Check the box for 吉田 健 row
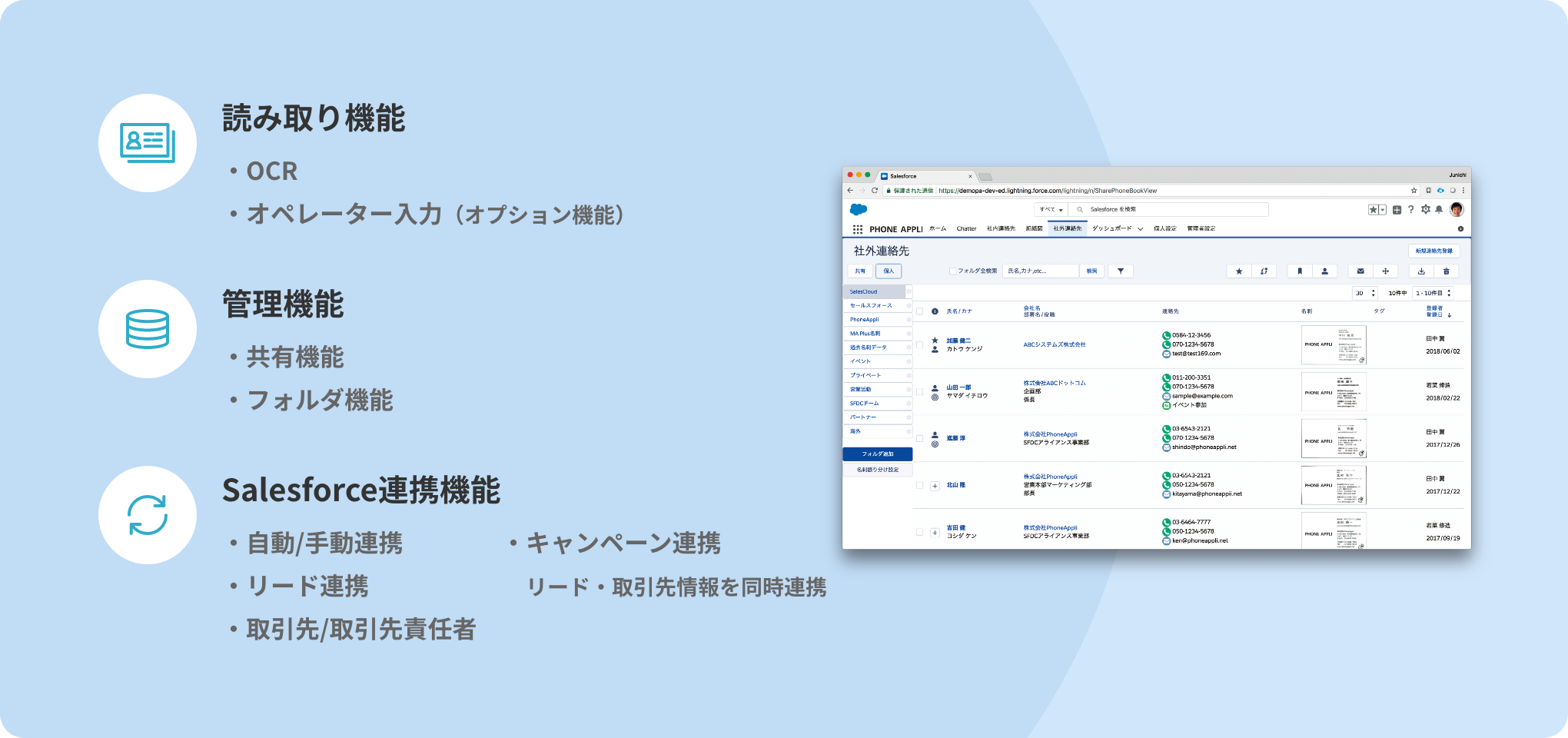1568x738 pixels. click(x=919, y=532)
